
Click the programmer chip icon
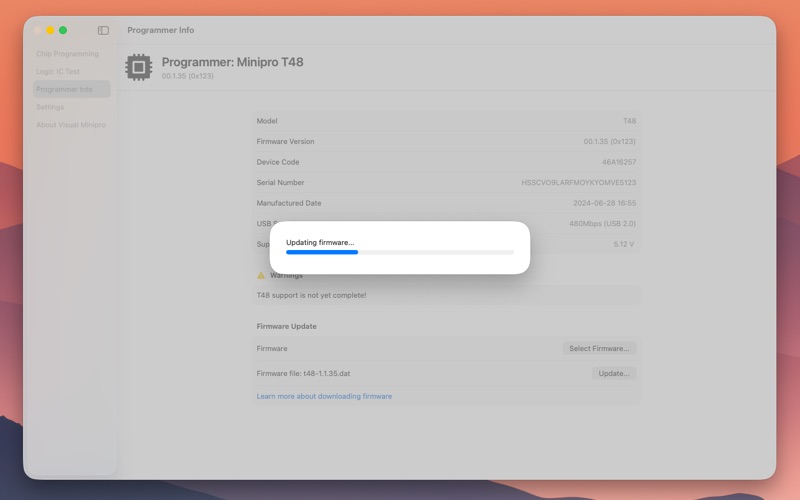click(139, 67)
